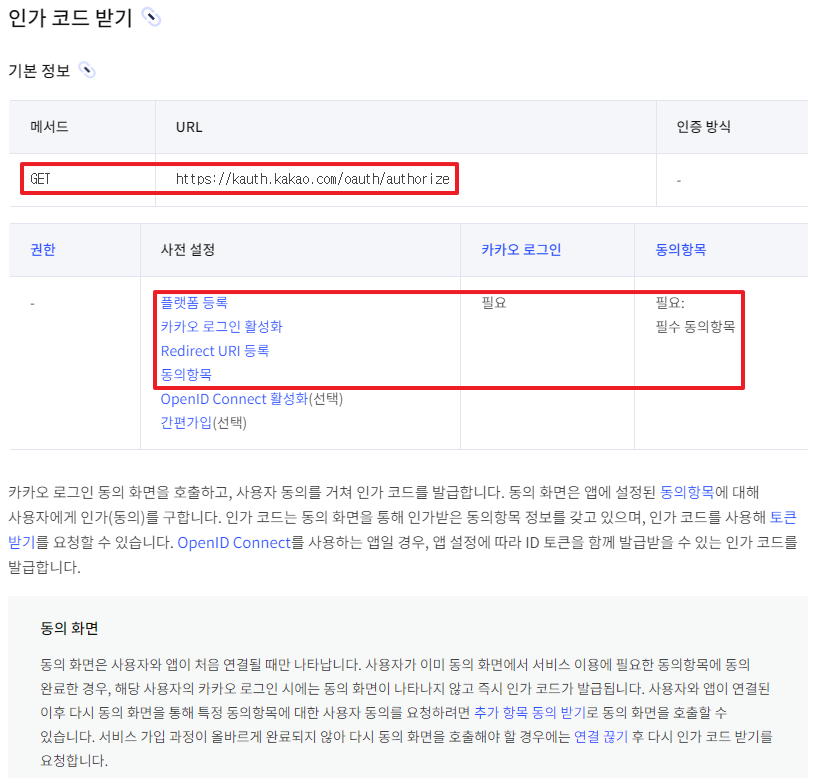Click the 필수 동의항목 text in the table
816x778 pixels.
pos(695,326)
